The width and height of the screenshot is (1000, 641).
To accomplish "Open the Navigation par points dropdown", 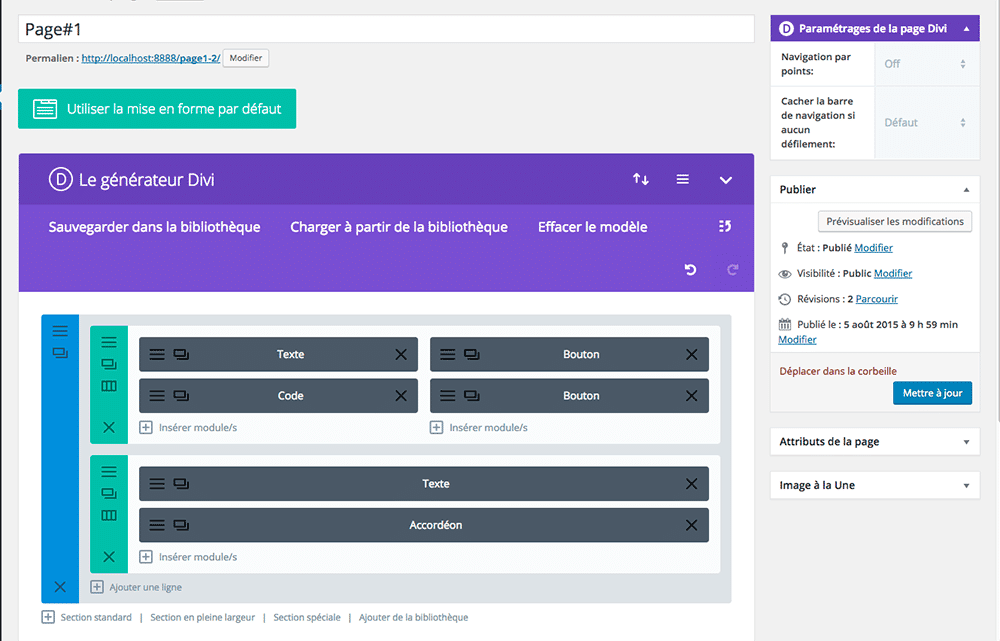I will [x=925, y=64].
